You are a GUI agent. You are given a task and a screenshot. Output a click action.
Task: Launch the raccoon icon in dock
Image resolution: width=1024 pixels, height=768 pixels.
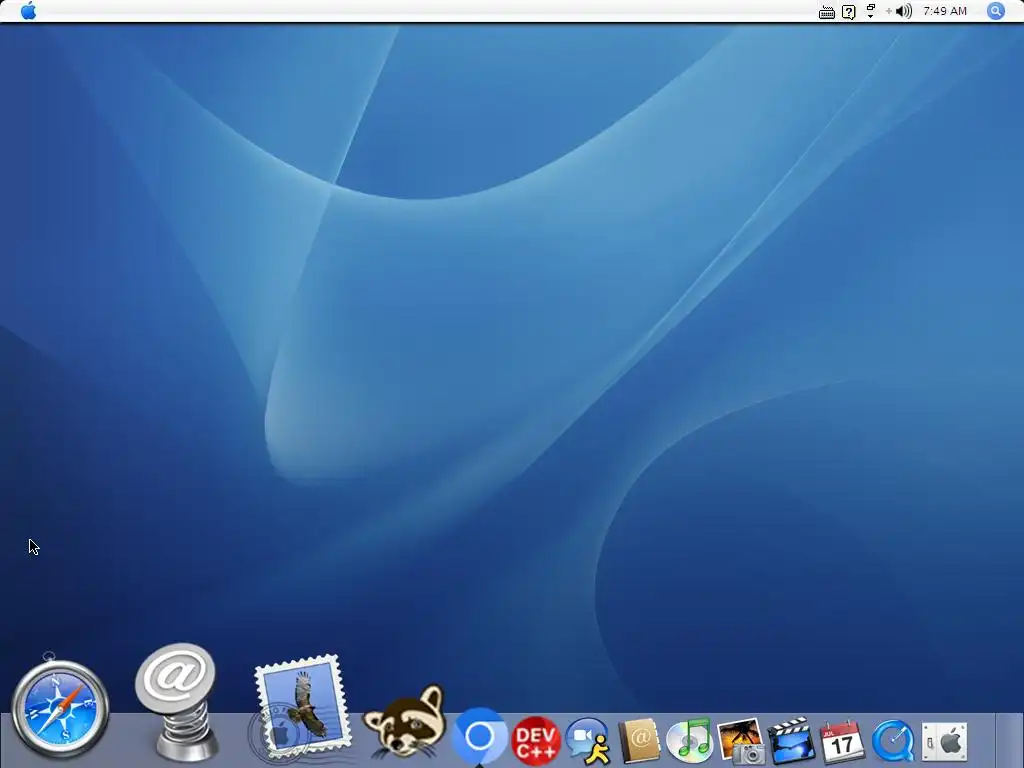pos(405,722)
